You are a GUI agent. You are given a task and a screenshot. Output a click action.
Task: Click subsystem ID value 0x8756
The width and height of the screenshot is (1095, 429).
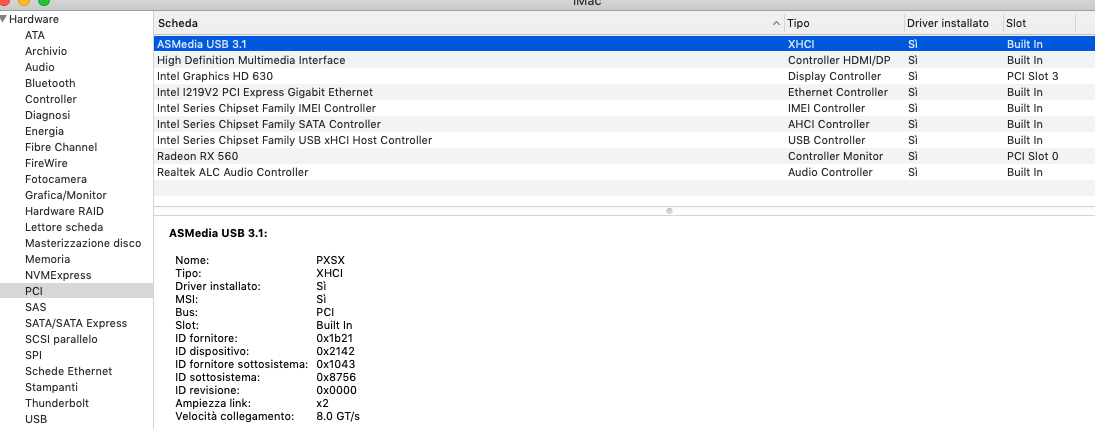click(x=336, y=377)
